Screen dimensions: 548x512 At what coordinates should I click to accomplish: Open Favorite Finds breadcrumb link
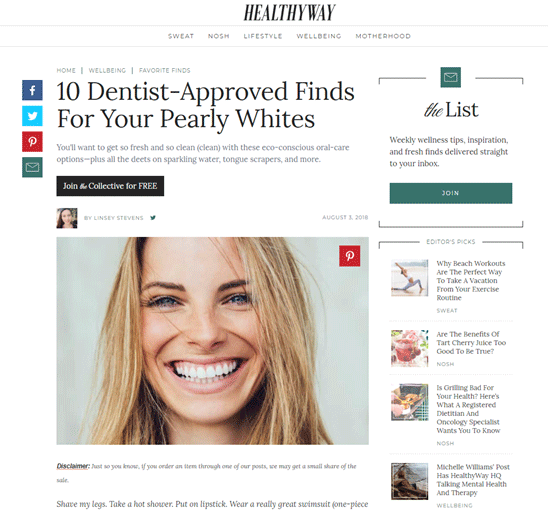pos(165,71)
